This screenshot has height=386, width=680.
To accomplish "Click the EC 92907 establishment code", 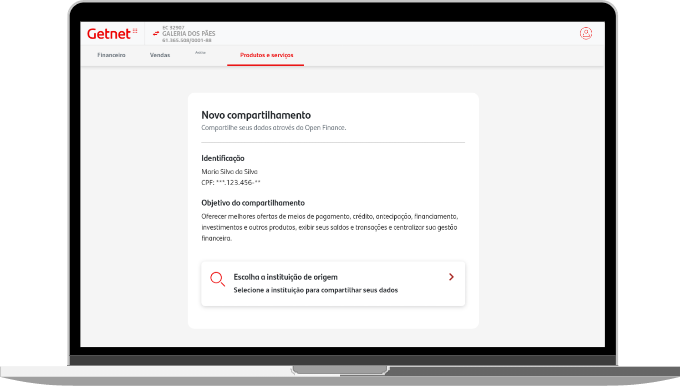I will coord(173,28).
